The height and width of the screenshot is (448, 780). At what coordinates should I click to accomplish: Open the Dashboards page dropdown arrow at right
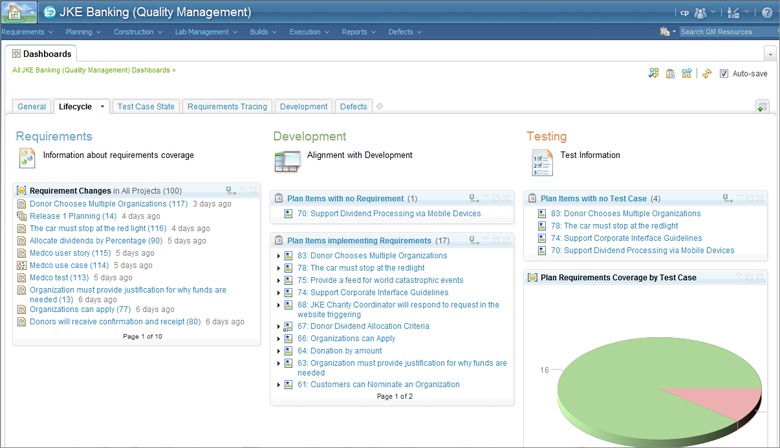[x=770, y=54]
